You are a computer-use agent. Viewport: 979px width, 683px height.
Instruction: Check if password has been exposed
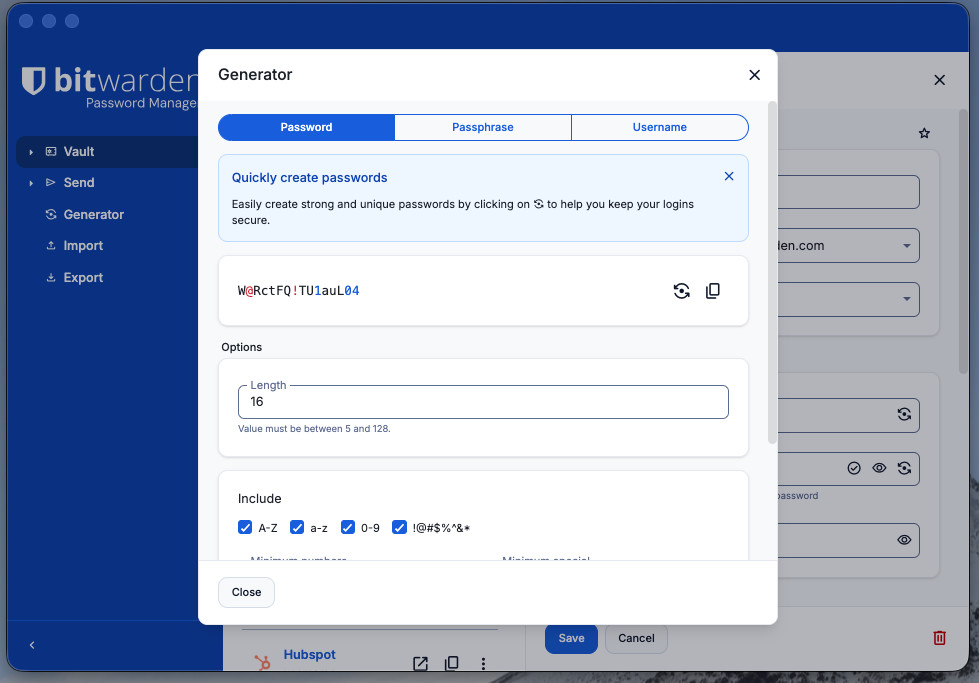click(854, 468)
